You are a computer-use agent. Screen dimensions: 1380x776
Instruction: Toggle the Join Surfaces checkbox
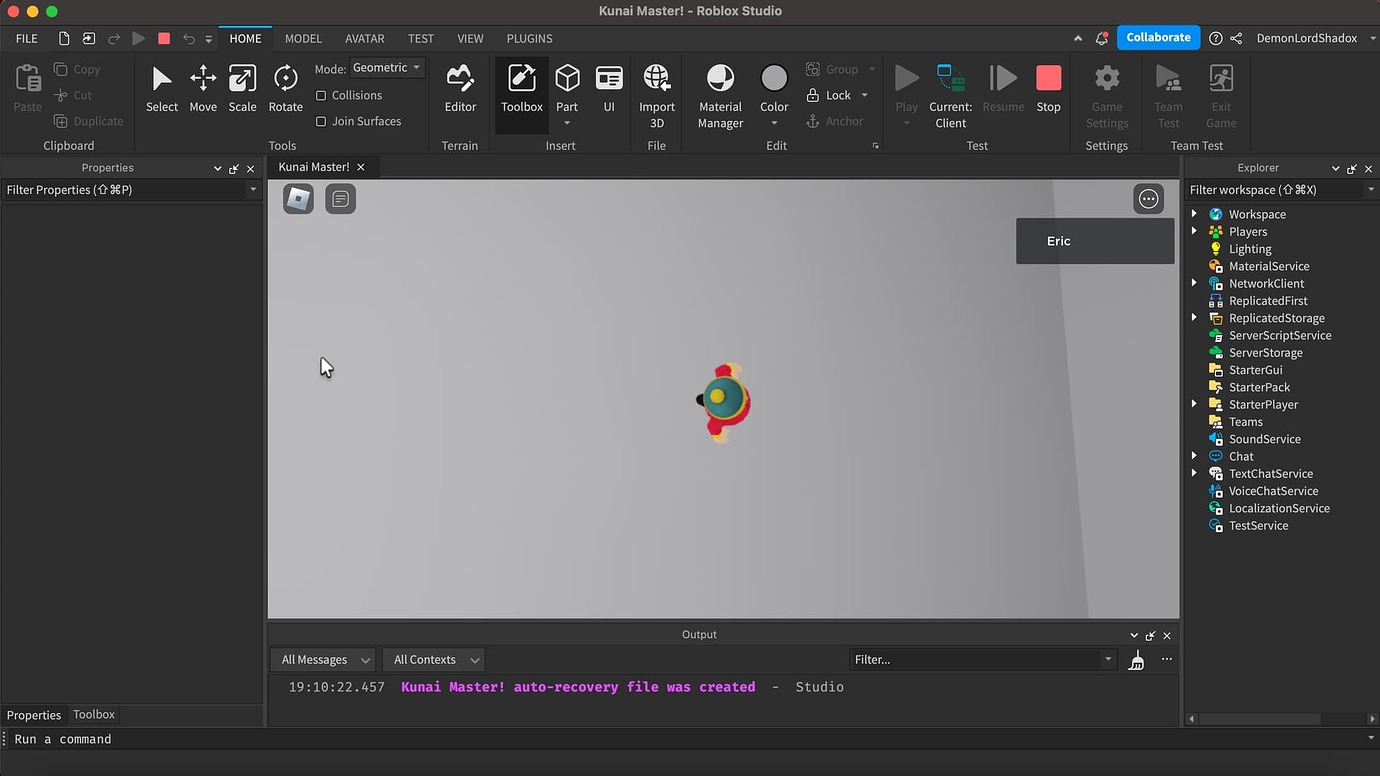321,121
